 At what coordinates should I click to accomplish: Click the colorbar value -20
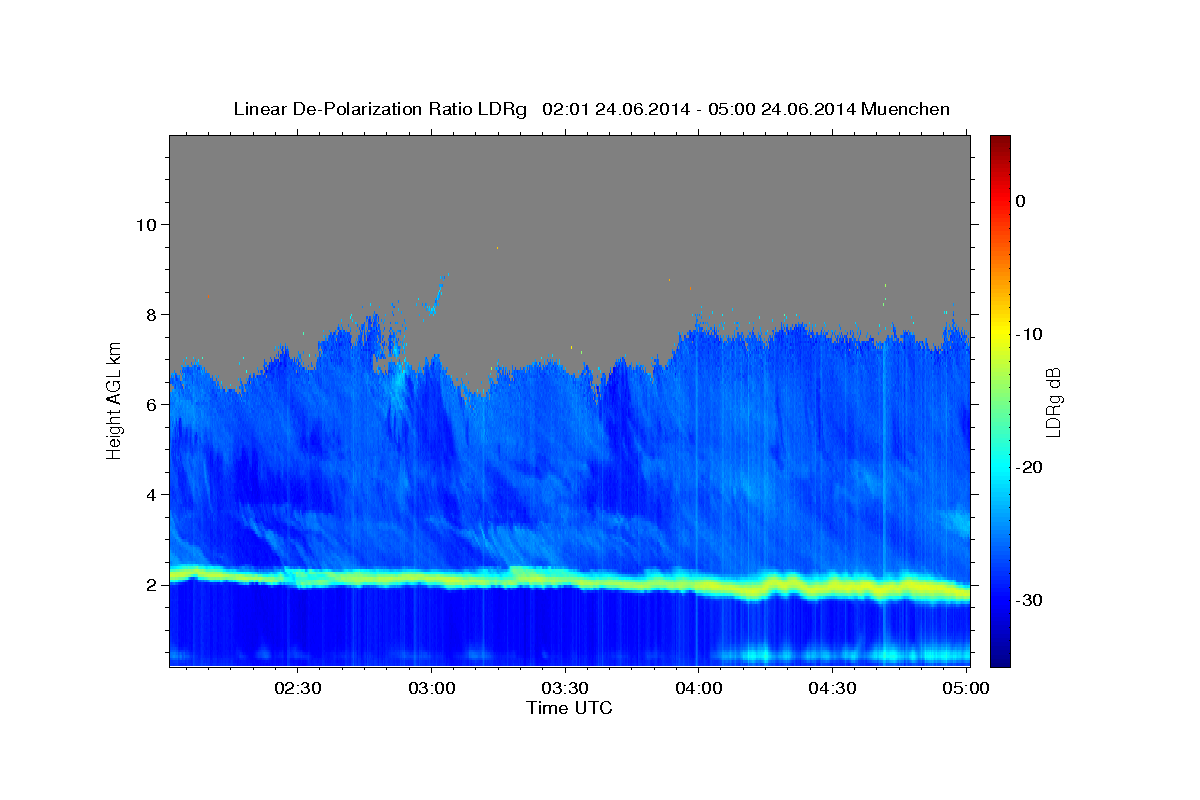1030,467
